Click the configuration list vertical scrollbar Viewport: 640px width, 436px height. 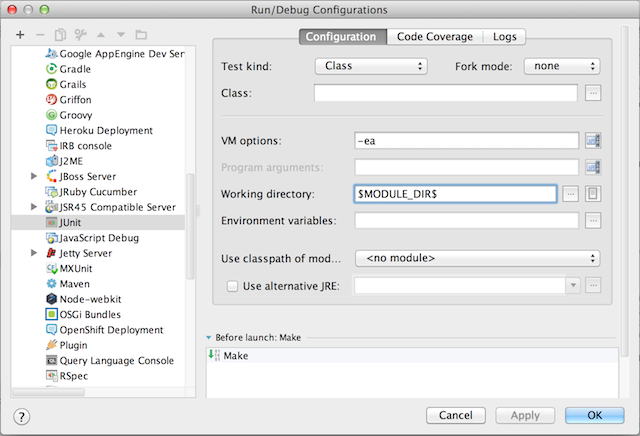point(190,227)
